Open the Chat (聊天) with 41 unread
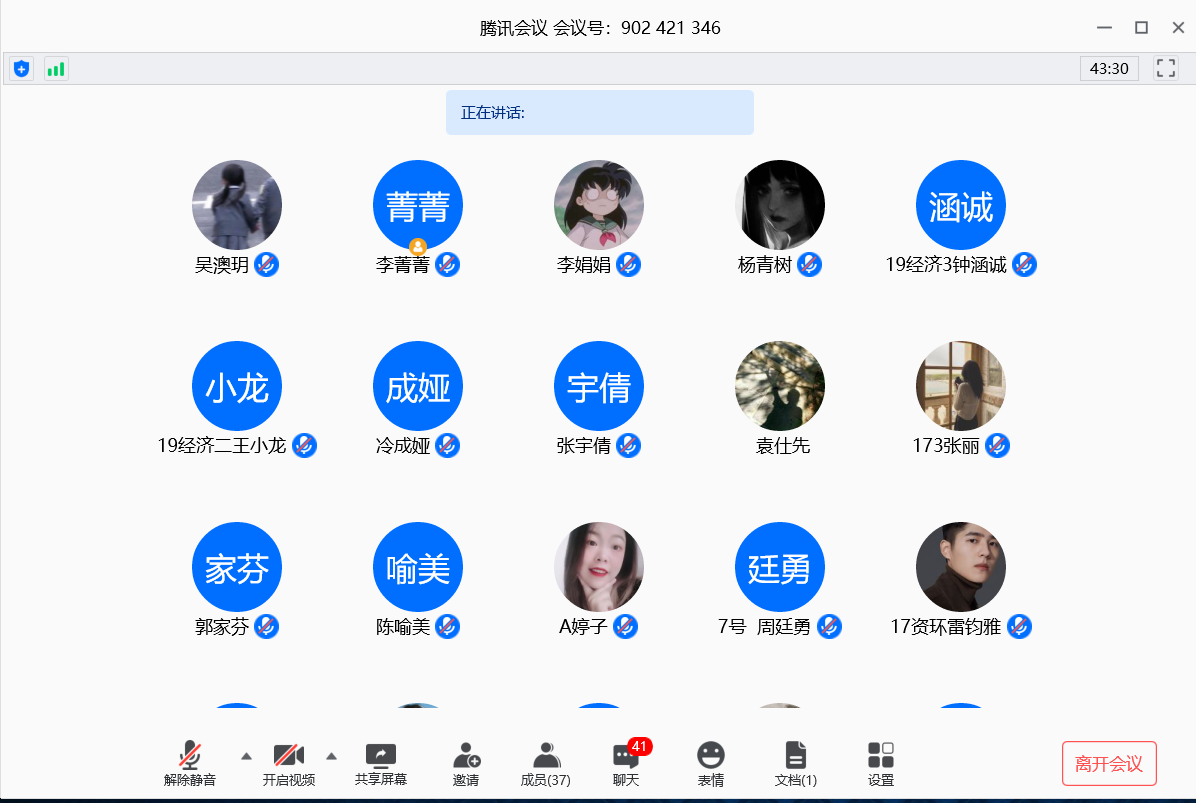The image size is (1196, 803). point(627,764)
